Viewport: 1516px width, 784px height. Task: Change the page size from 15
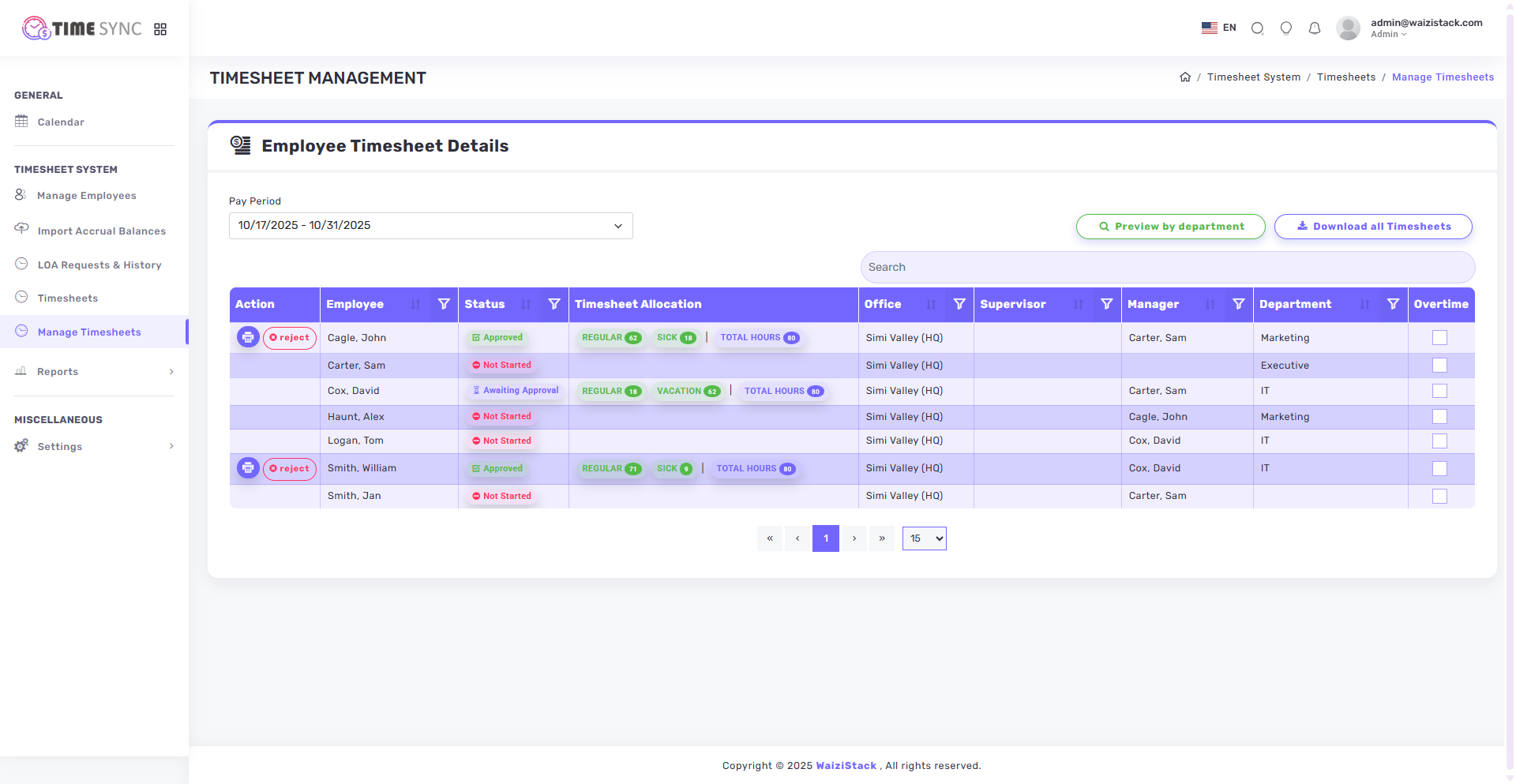click(924, 538)
